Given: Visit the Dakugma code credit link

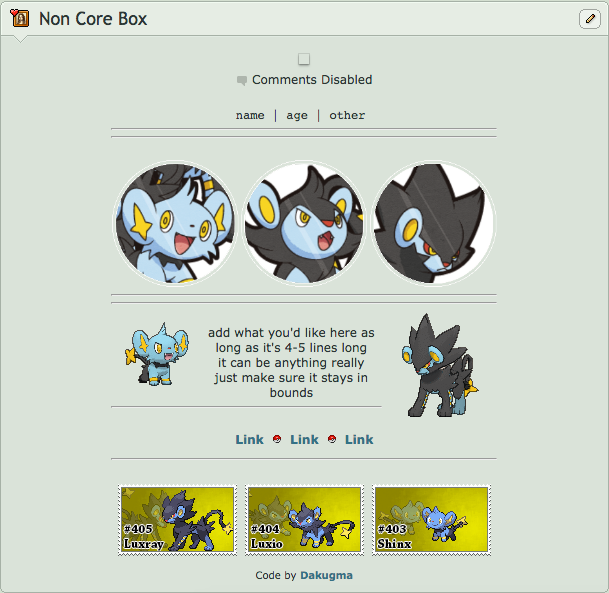Looking at the screenshot, I should pyautogui.click(x=326, y=575).
